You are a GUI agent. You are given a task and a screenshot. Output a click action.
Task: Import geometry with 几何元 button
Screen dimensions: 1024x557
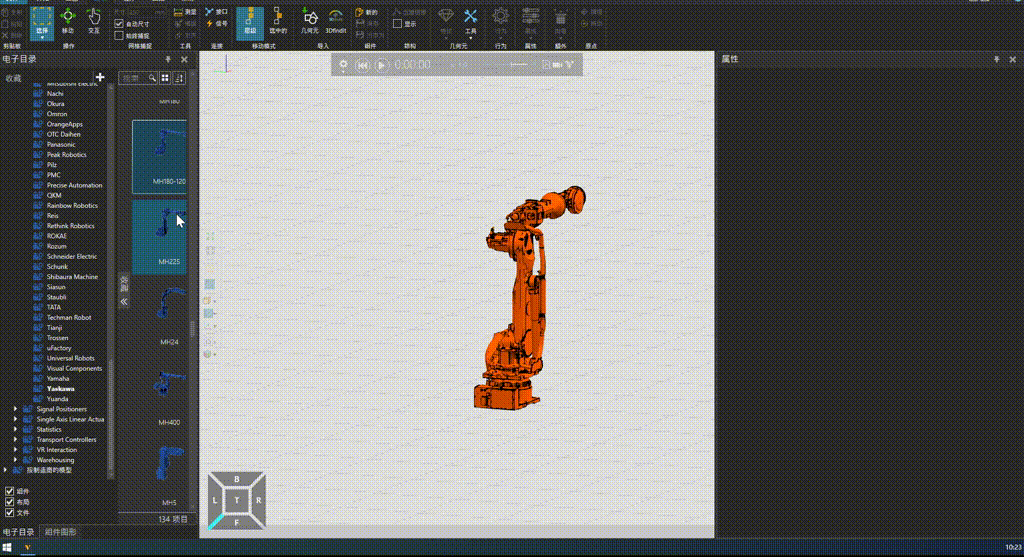[x=310, y=22]
